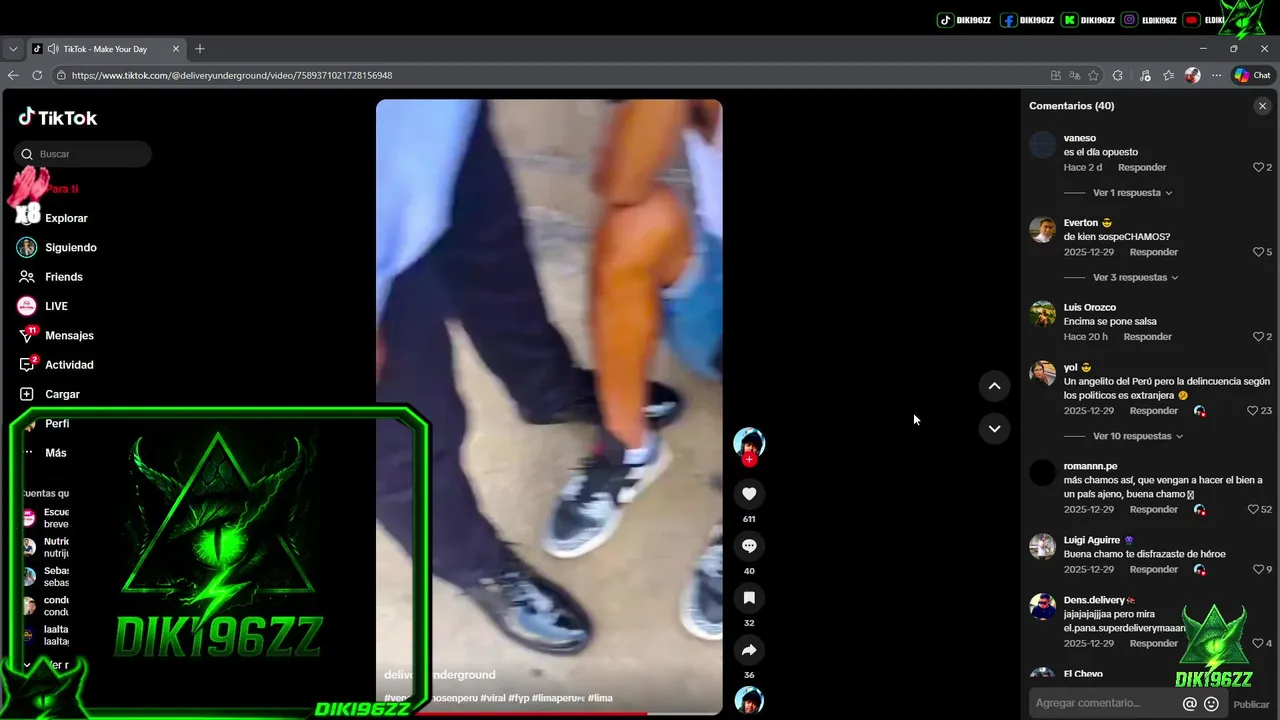Open browser tab list dropdown
Image resolution: width=1280 pixels, height=720 pixels.
click(x=13, y=49)
